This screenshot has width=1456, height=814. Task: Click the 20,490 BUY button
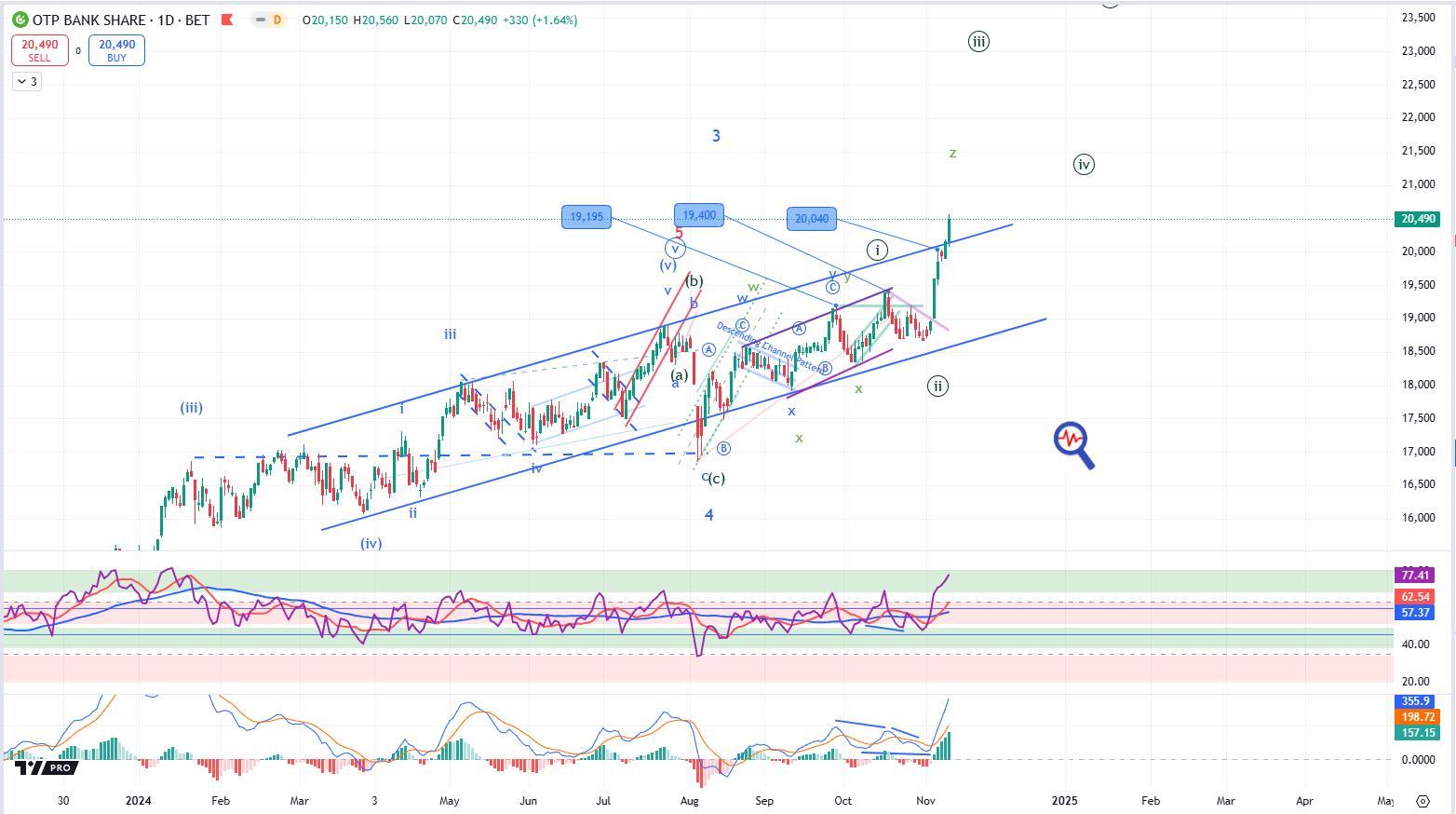click(116, 50)
